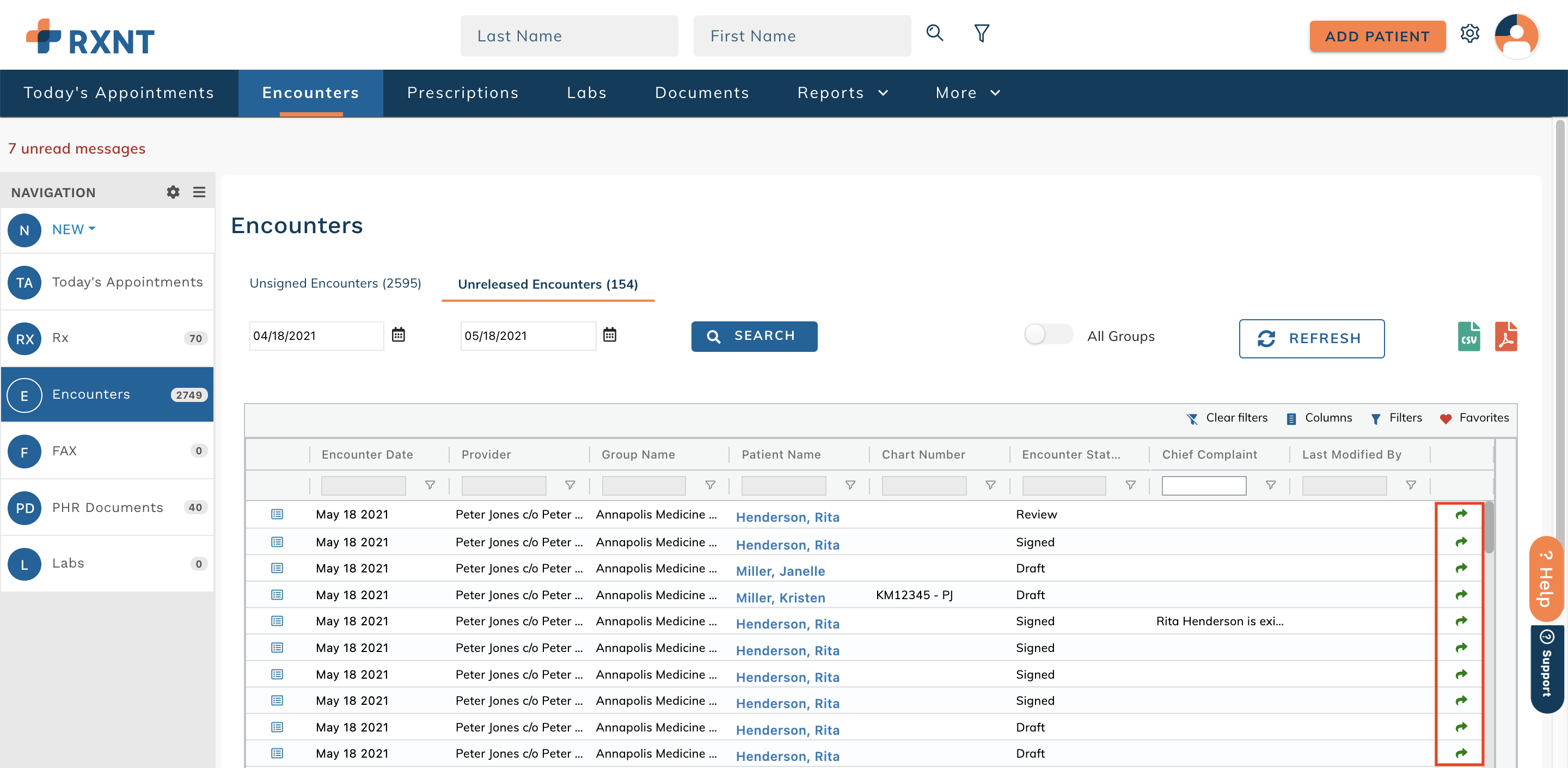Select Unreleased Encounters (154) tab
The height and width of the screenshot is (768, 1568).
click(548, 284)
